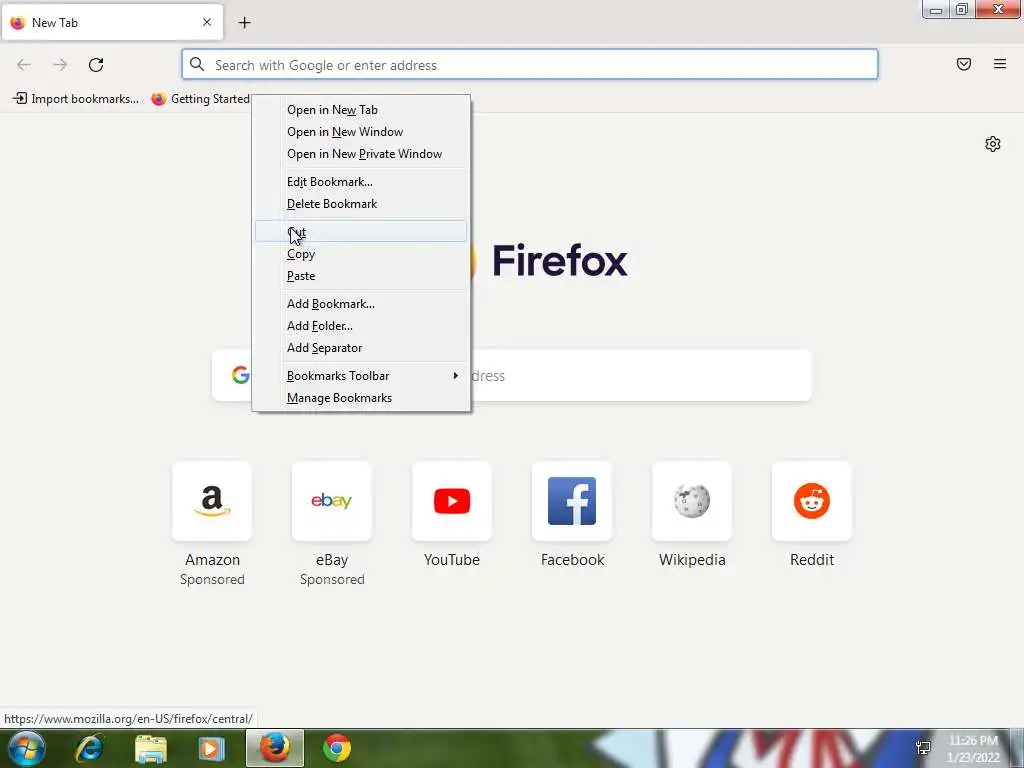1024x768 pixels.
Task: Choose Edit Bookmark from context menu
Action: click(361, 182)
